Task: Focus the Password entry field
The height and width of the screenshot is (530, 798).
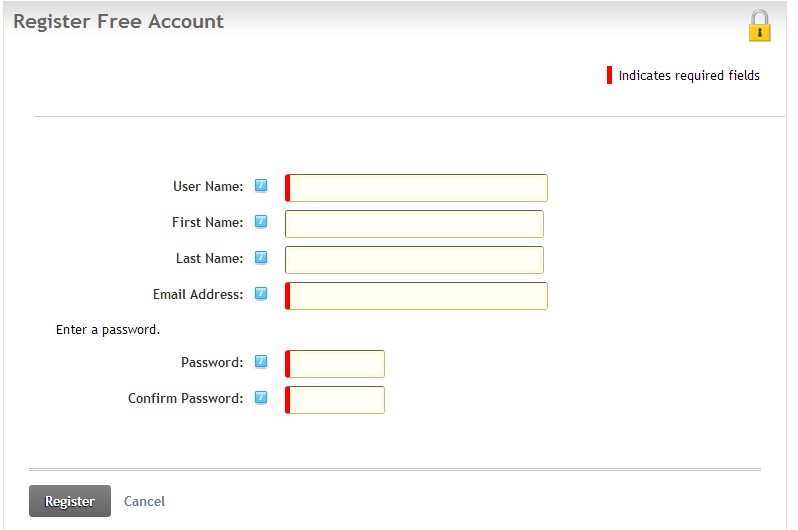Action: click(x=336, y=364)
